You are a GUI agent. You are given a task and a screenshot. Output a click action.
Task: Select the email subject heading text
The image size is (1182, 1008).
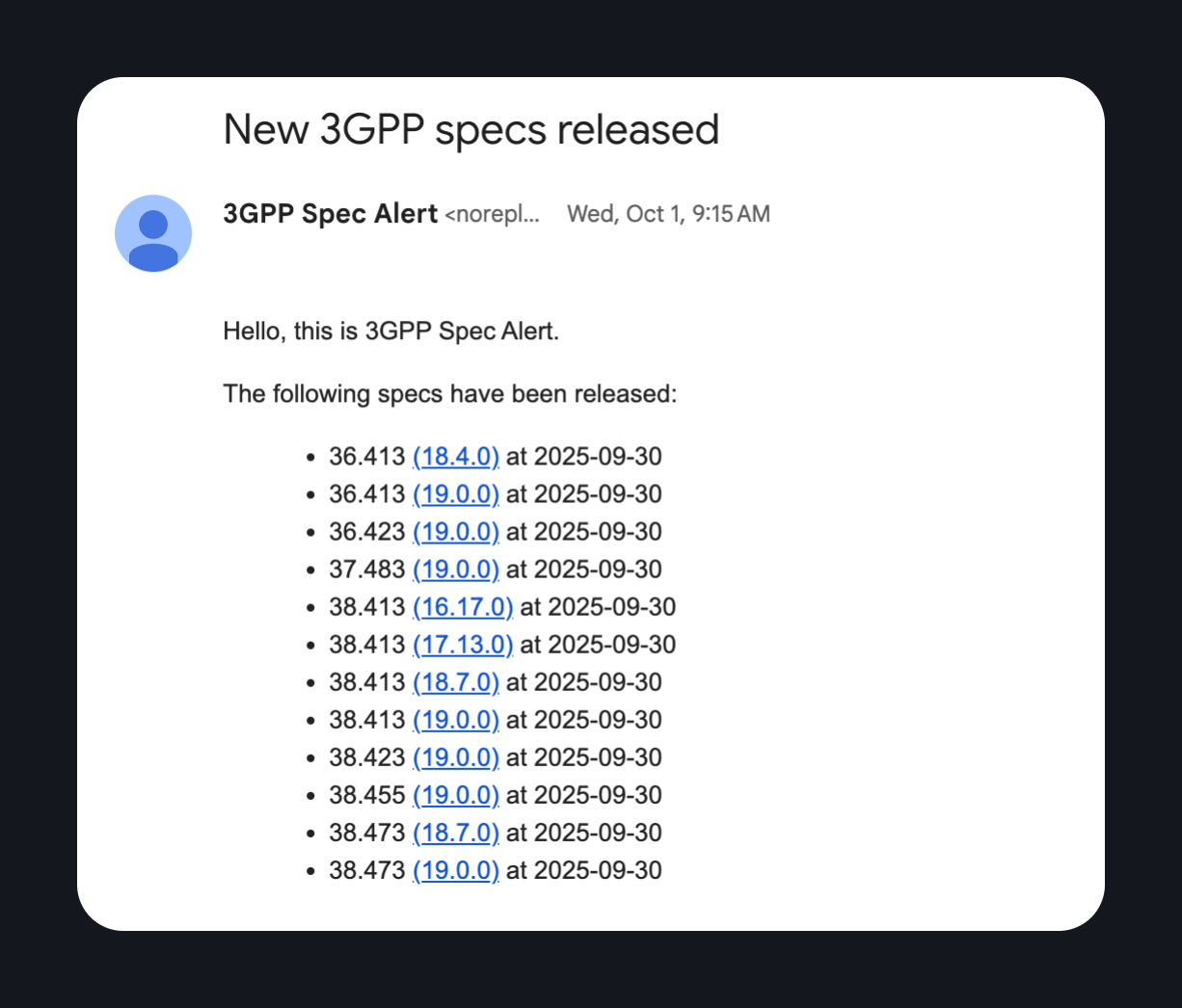pos(471,130)
